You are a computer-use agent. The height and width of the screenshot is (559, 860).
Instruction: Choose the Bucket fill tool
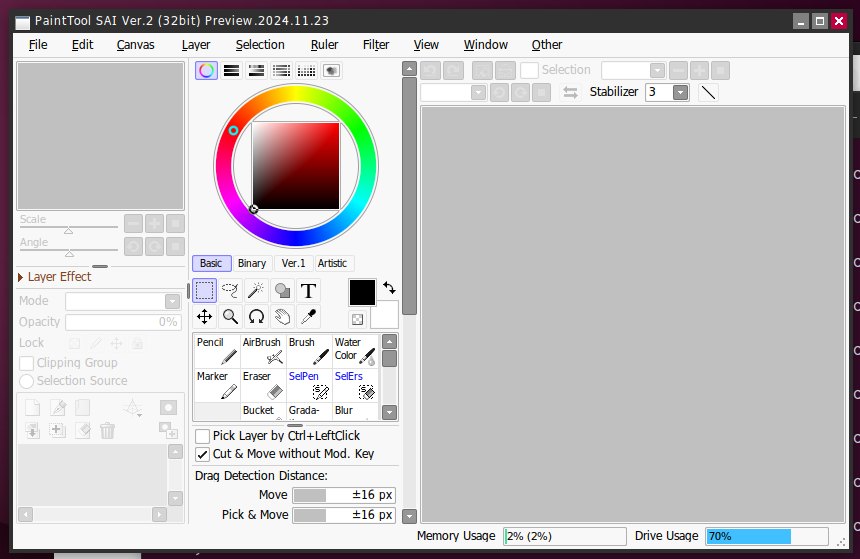tap(263, 411)
